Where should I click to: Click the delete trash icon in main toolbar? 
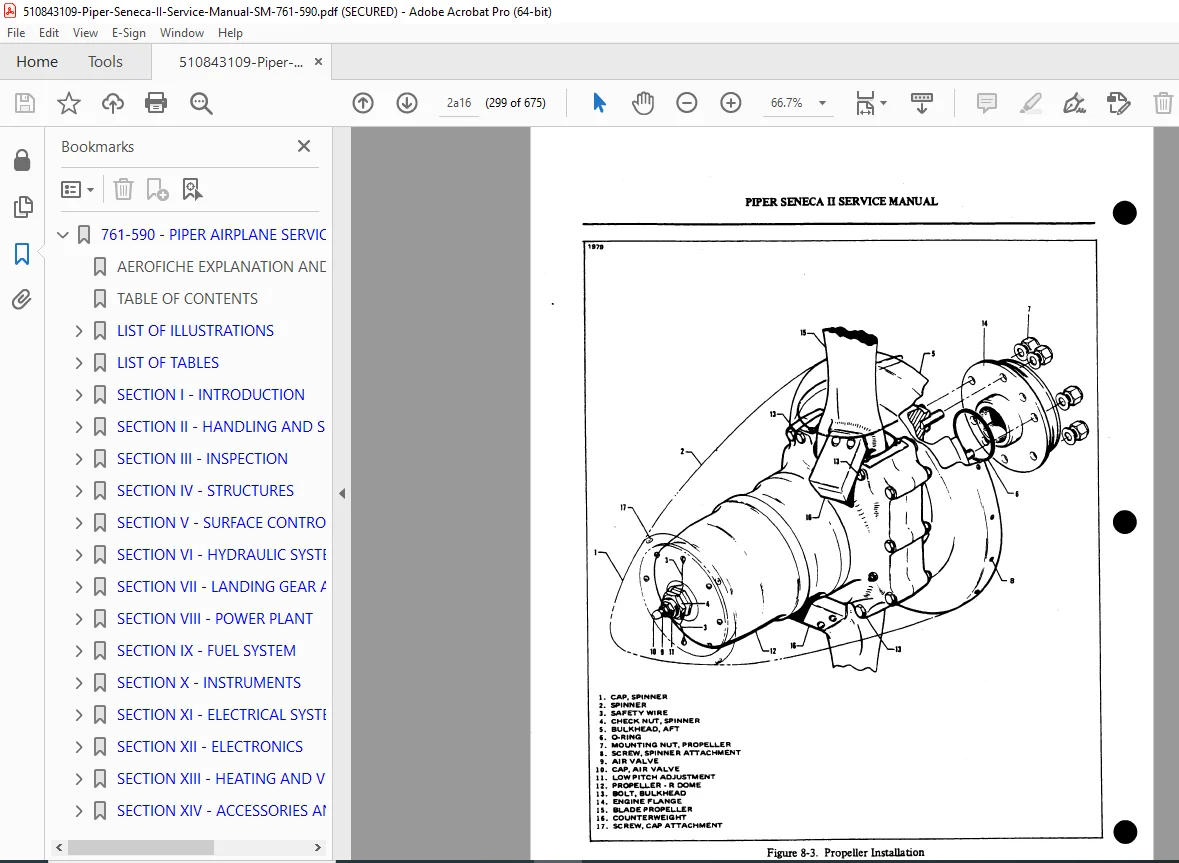coord(1162,103)
